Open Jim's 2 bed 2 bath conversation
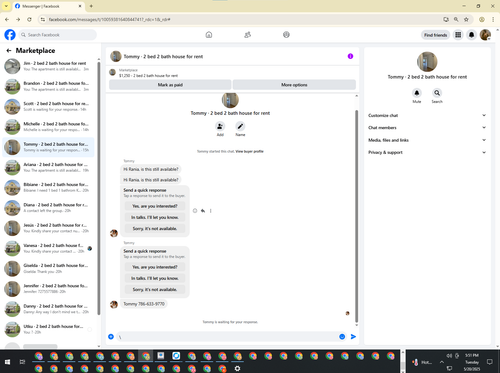500x373 pixels. click(x=48, y=66)
